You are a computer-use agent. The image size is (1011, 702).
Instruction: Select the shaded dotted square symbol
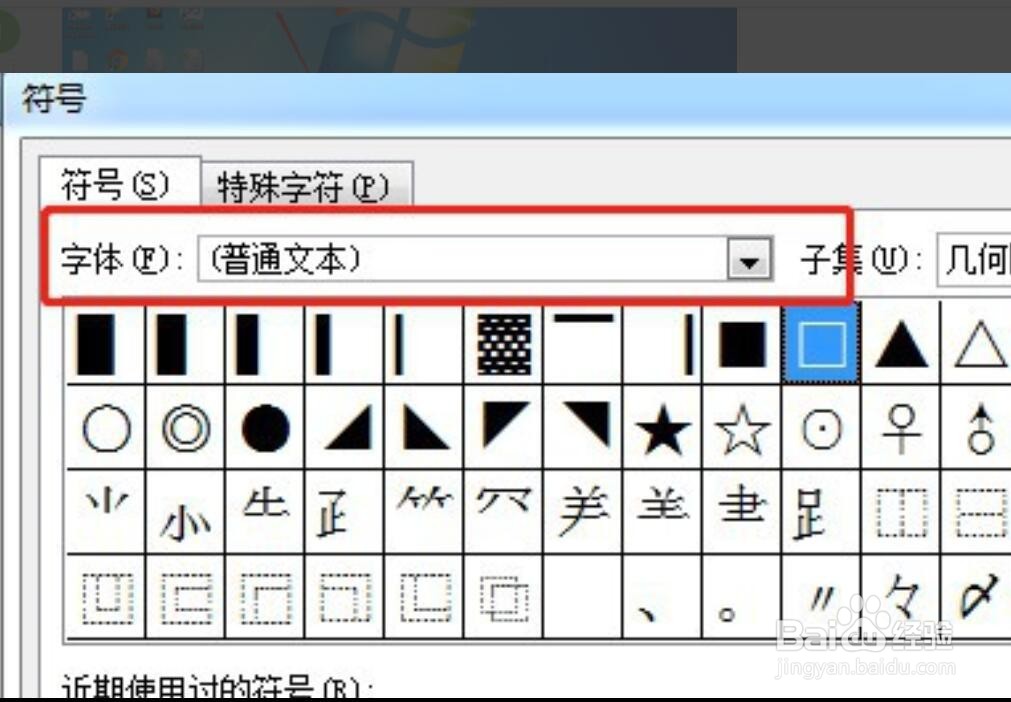(x=502, y=346)
